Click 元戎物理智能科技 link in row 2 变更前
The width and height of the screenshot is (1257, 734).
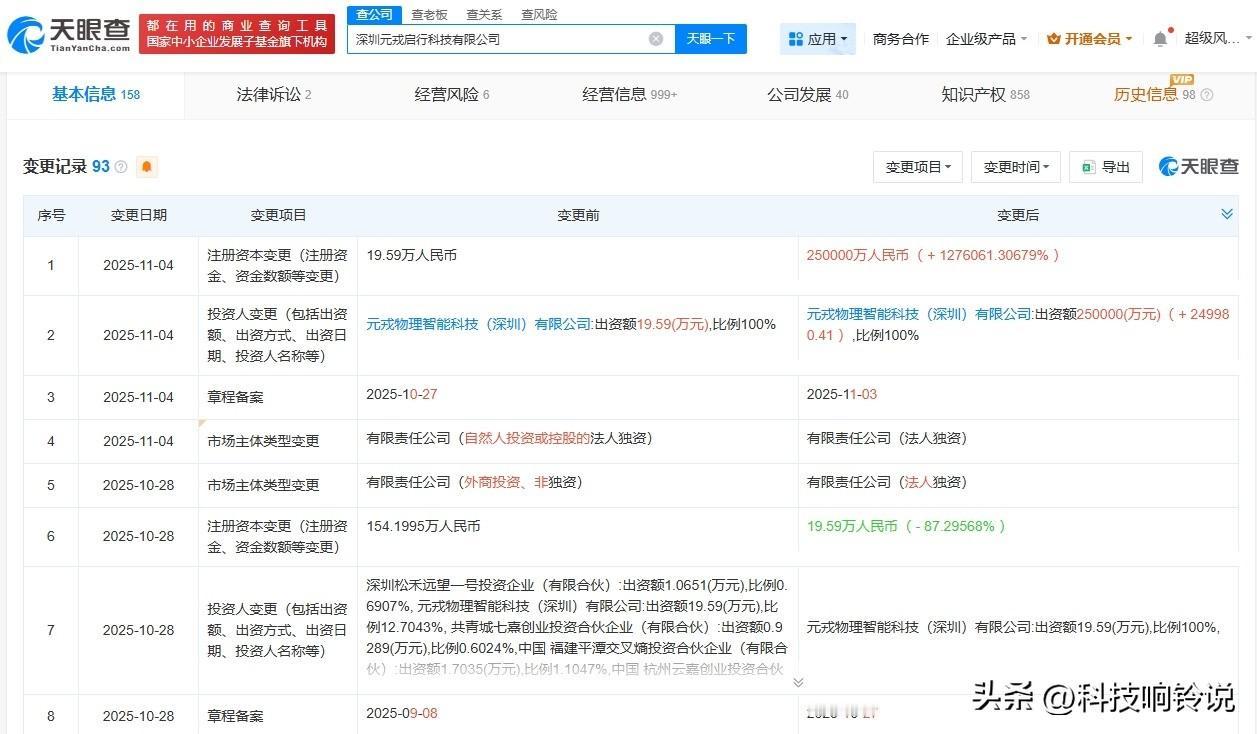[480, 324]
